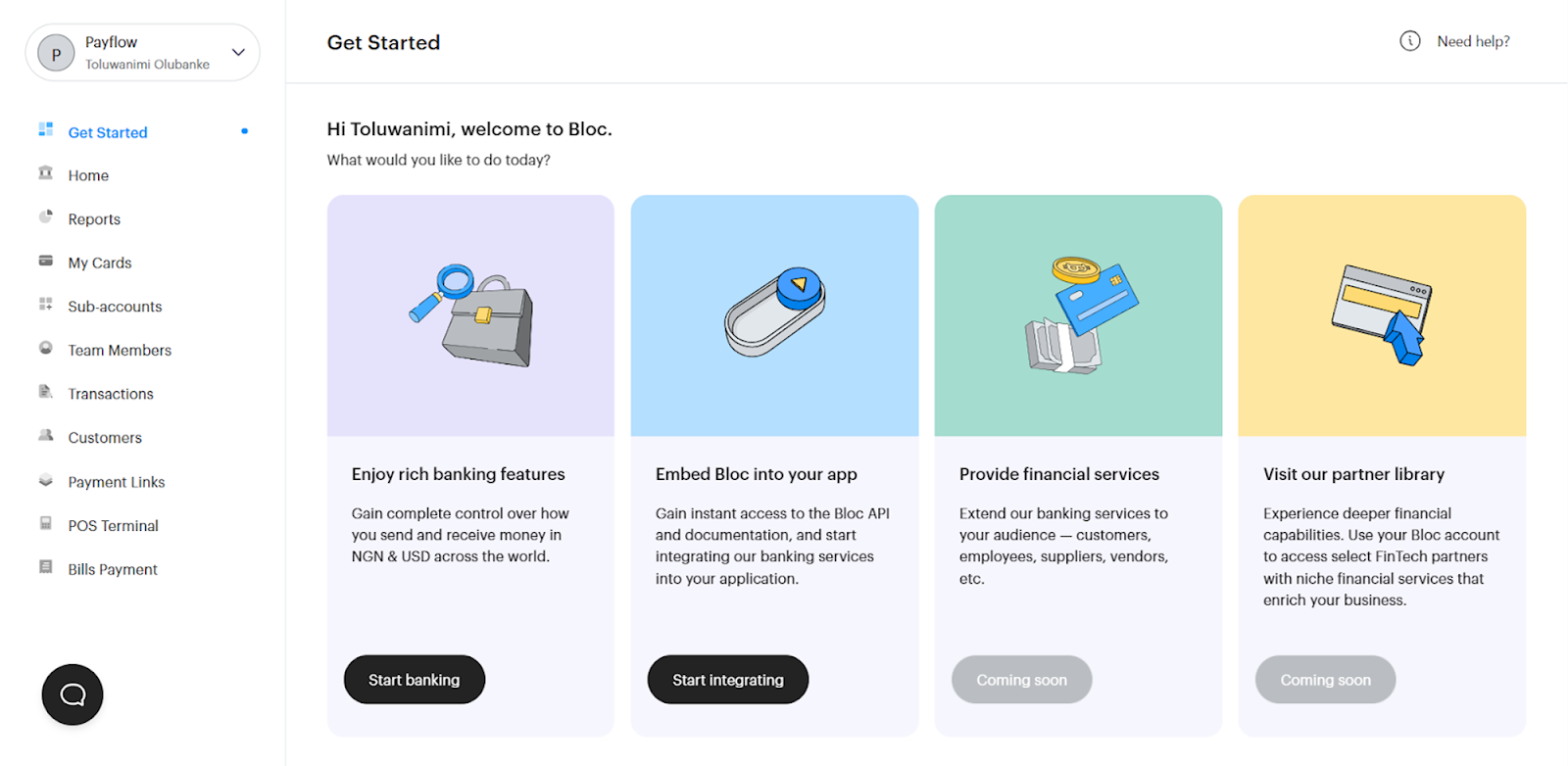Viewport: 1568px width, 766px height.
Task: Open Reports from the sidebar icon
Action: [x=45, y=218]
